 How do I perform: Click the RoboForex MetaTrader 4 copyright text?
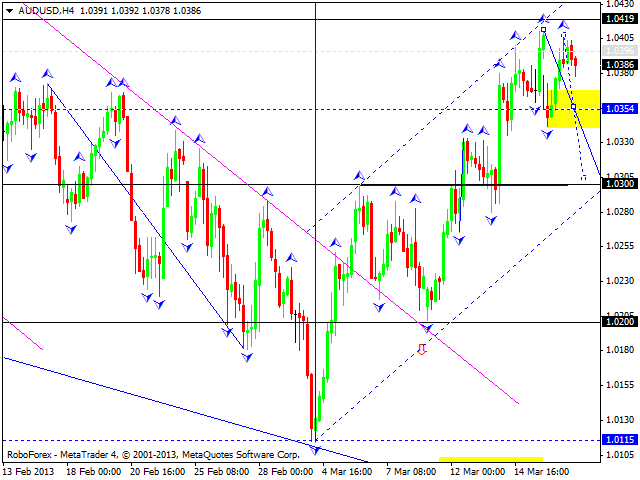point(153,454)
